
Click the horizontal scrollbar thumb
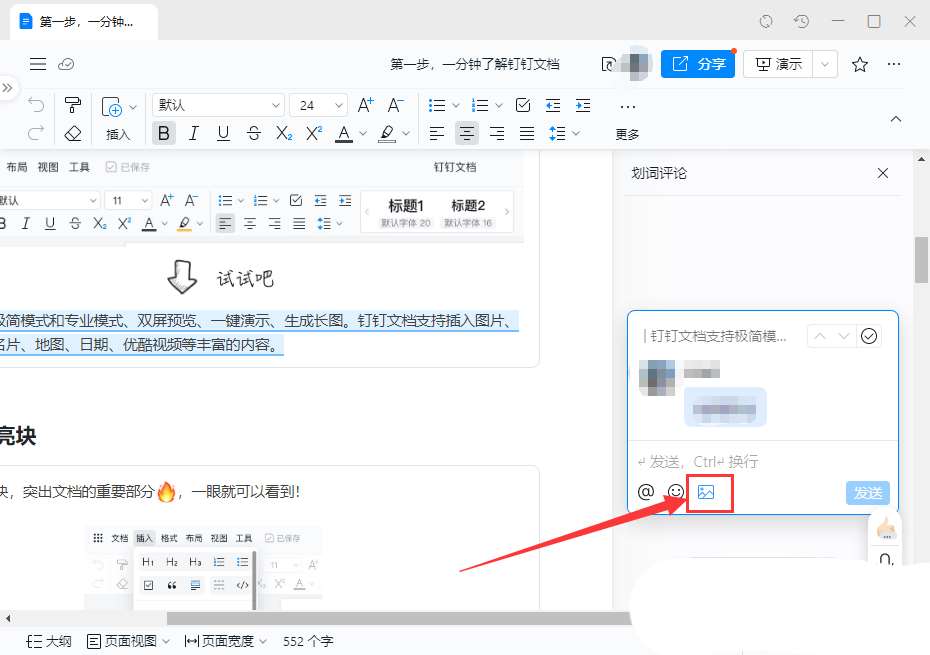pos(398,618)
